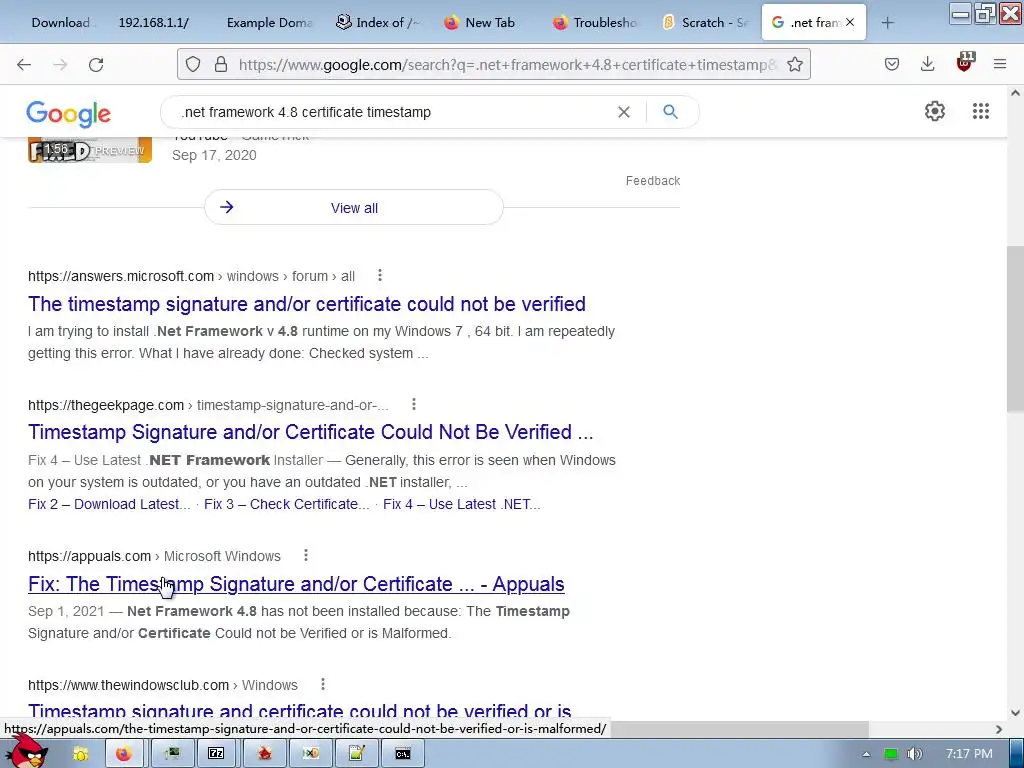Open 7-Zip from the taskbar
This screenshot has height=768, width=1024.
(216, 754)
